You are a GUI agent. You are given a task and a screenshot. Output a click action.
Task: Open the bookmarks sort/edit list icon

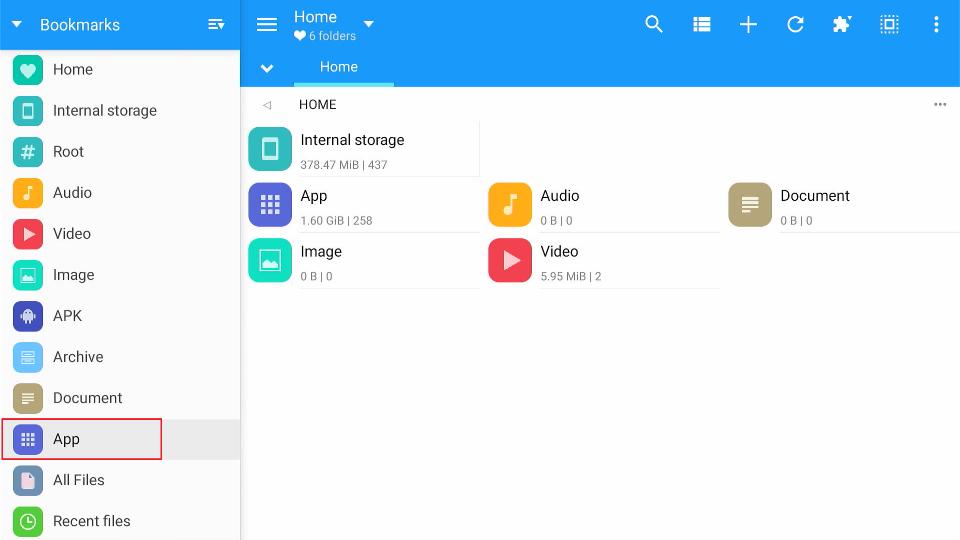click(x=216, y=24)
